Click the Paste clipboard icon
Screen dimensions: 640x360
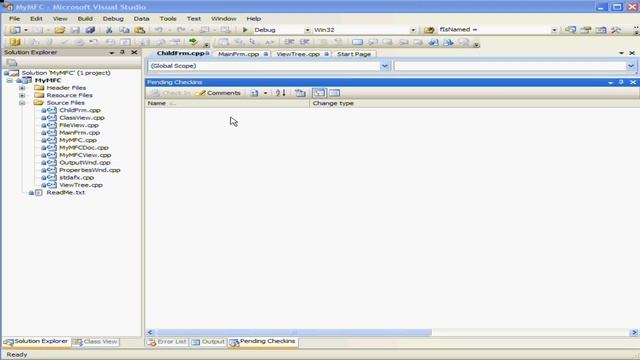(x=140, y=30)
